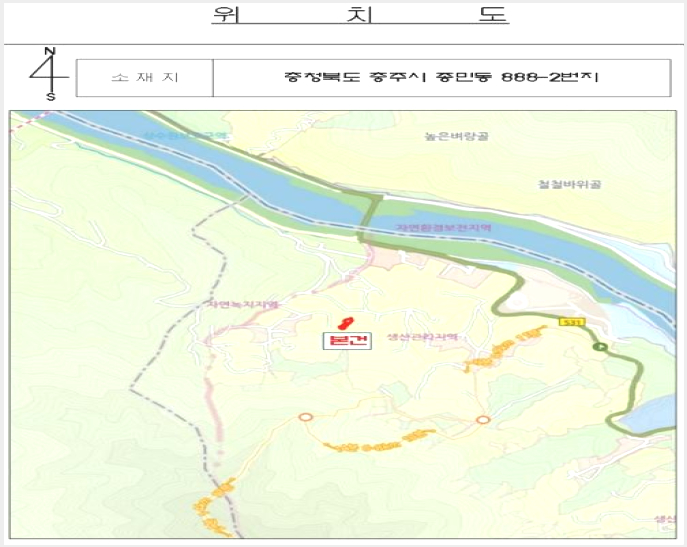Click the 상수원보호구역 label on upper river

(x=187, y=135)
